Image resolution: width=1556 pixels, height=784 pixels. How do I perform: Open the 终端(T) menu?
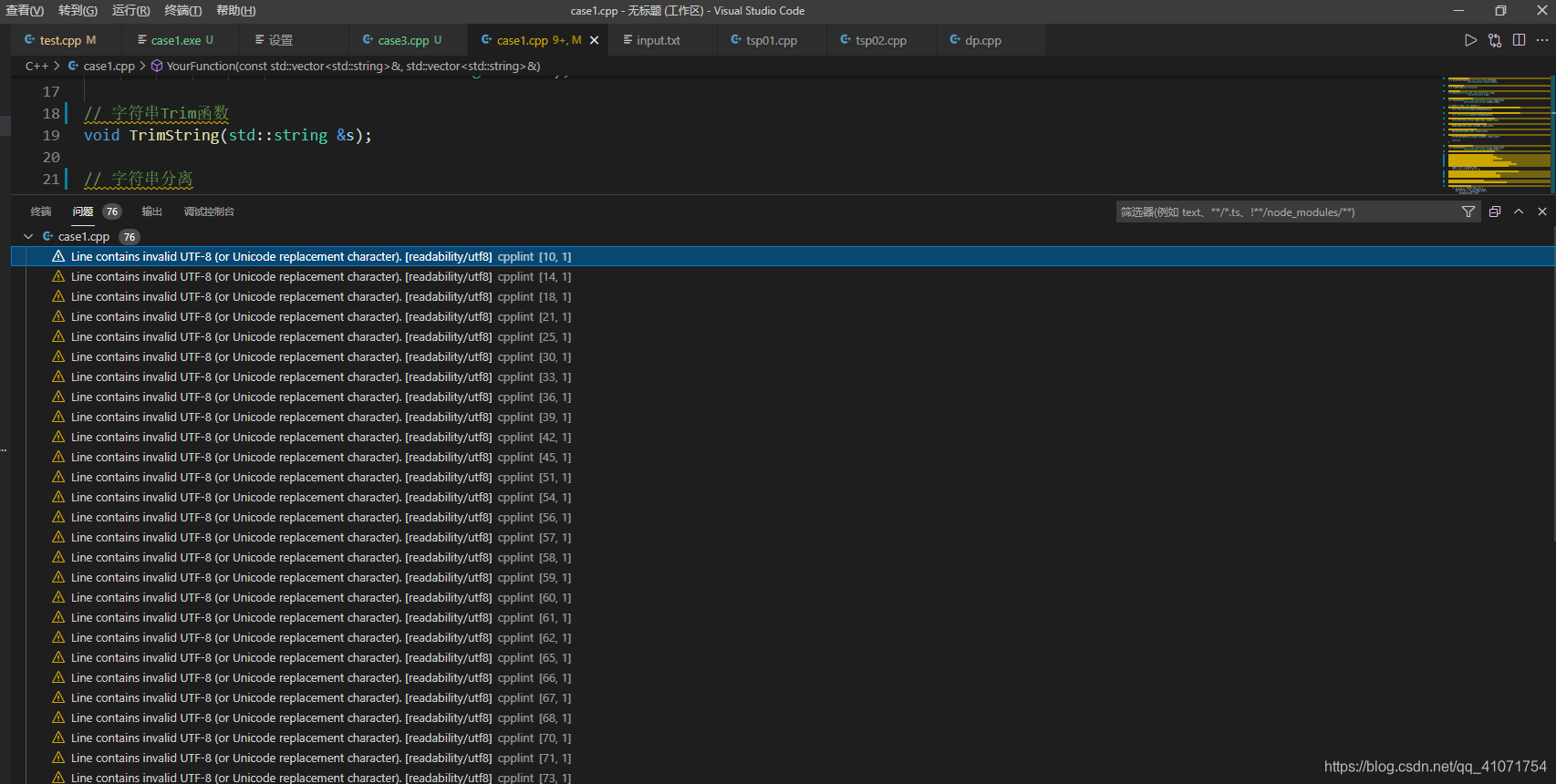pos(183,11)
